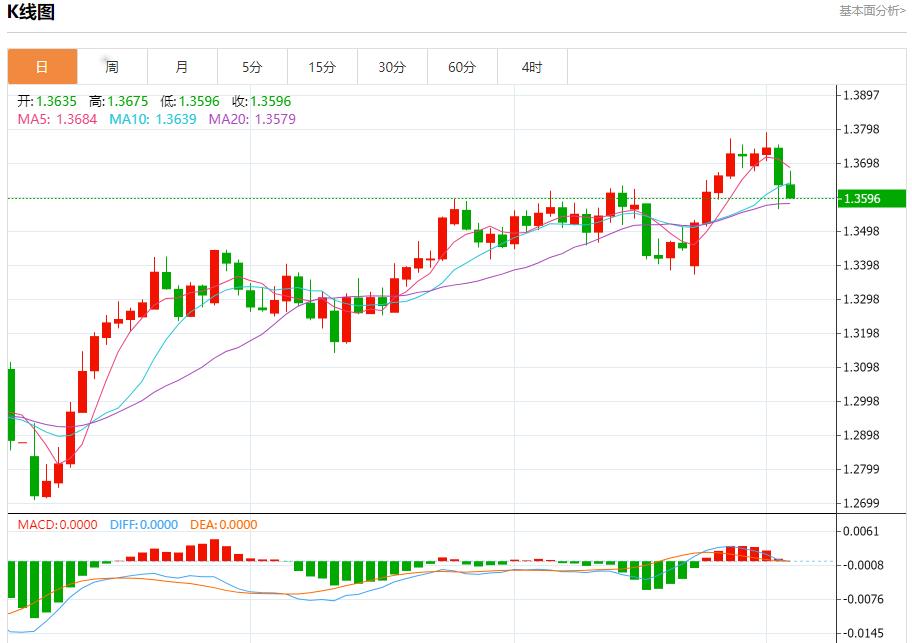Choose the 60分 interval tab
This screenshot has height=643, width=912.
[462, 67]
